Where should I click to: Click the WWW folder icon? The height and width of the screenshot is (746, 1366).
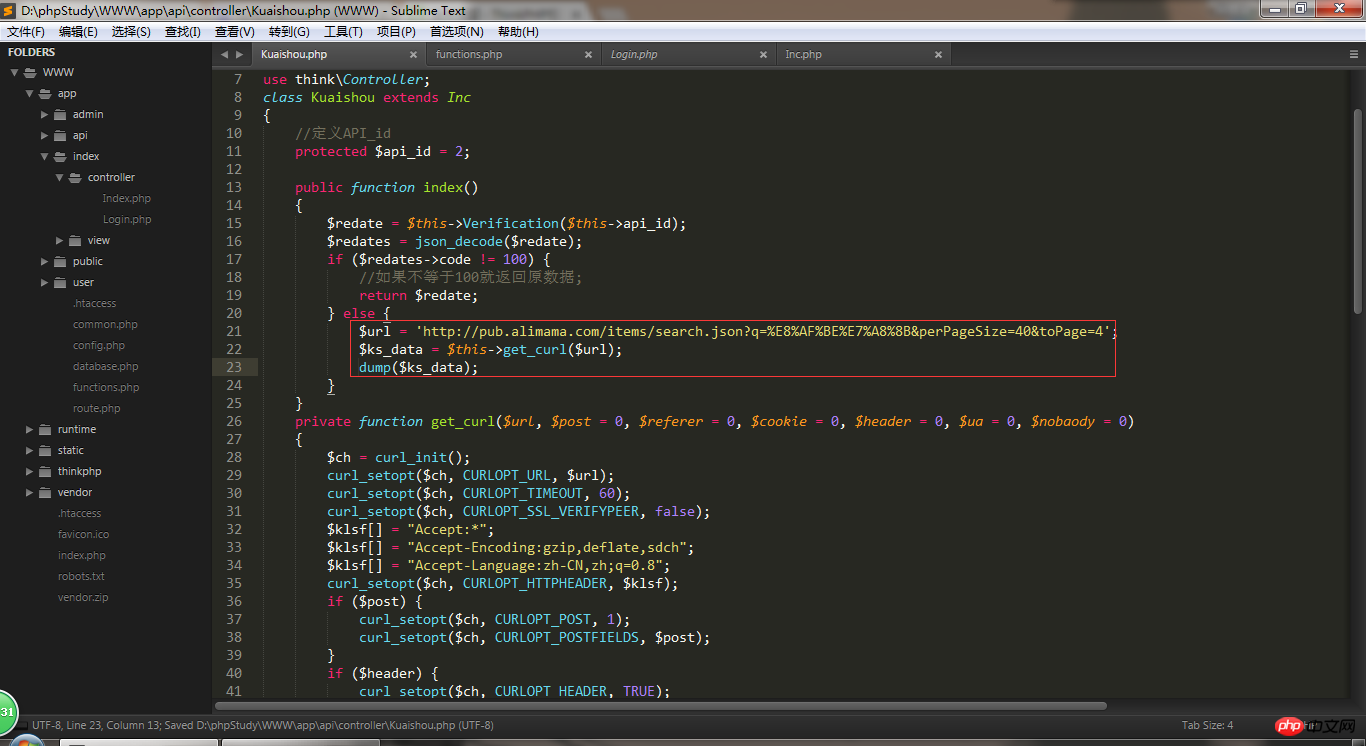click(30, 73)
